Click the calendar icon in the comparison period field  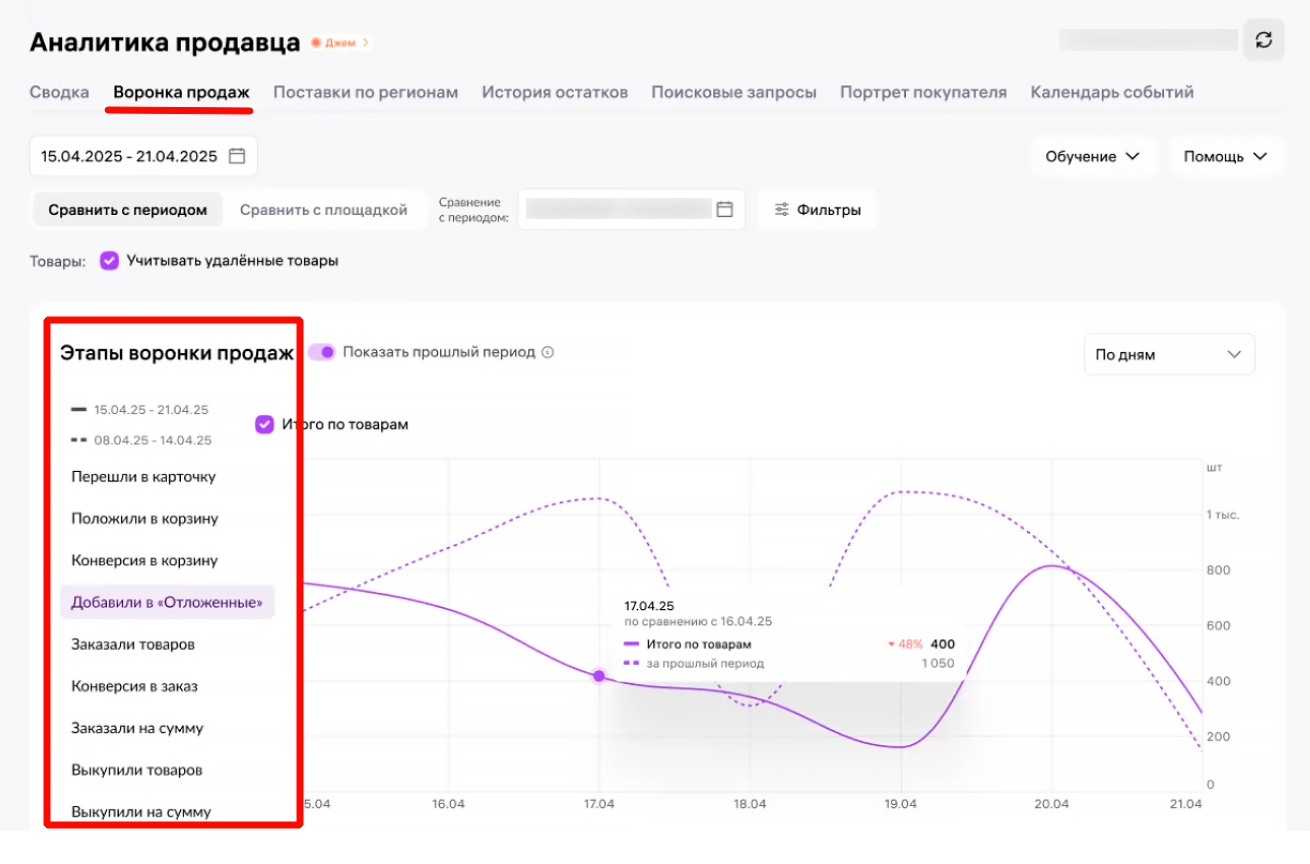point(727,209)
